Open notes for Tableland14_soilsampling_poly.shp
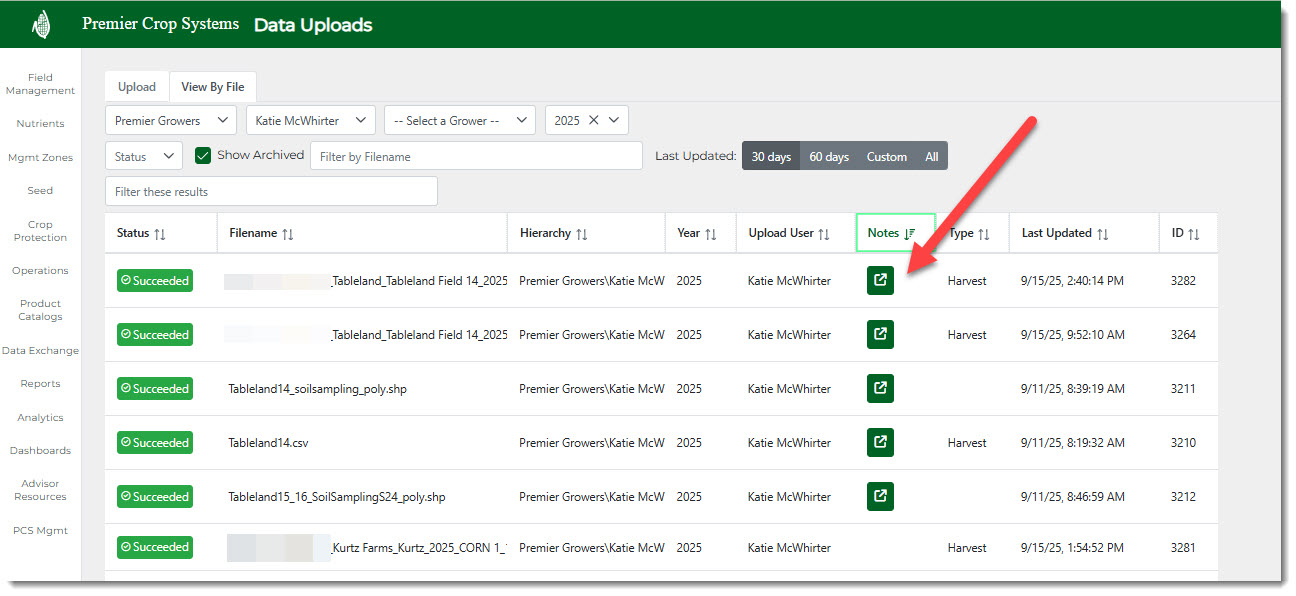This screenshot has height=596, width=1296. coord(880,388)
